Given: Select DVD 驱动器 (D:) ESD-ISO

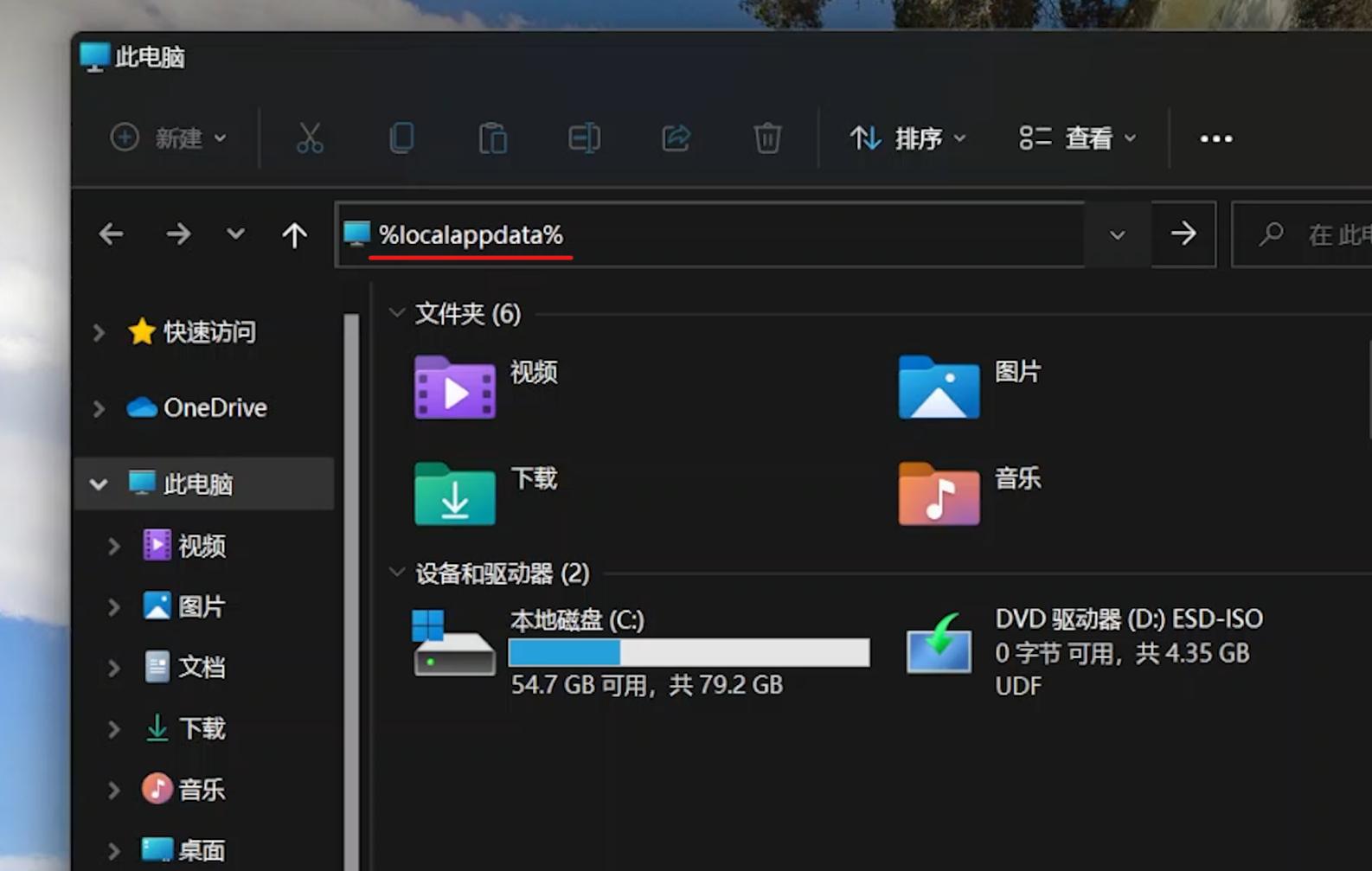Looking at the screenshot, I should pos(1085,652).
